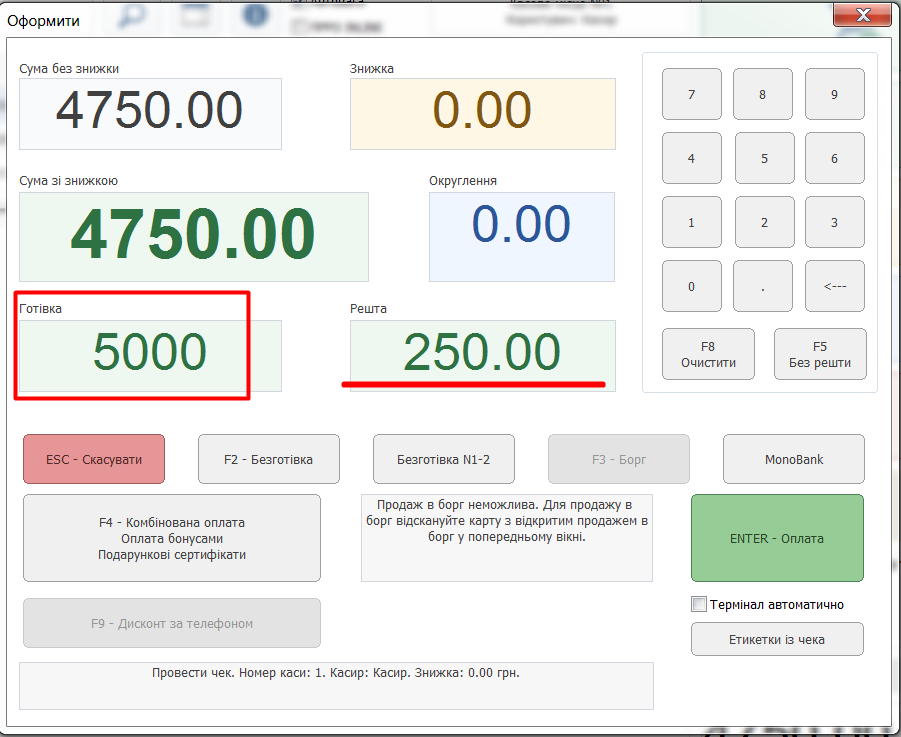
Task: Click the Продаж в борг неможлива message
Action: (x=507, y=521)
